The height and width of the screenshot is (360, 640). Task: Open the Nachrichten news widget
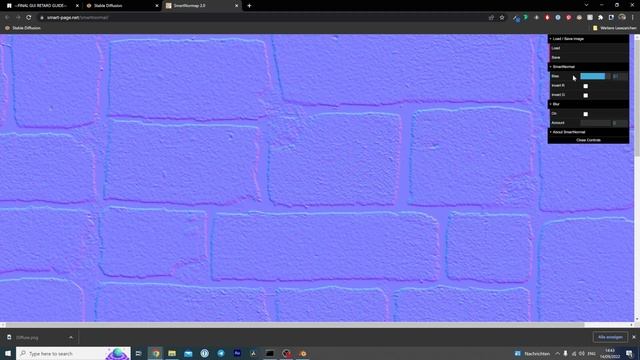tap(533, 353)
